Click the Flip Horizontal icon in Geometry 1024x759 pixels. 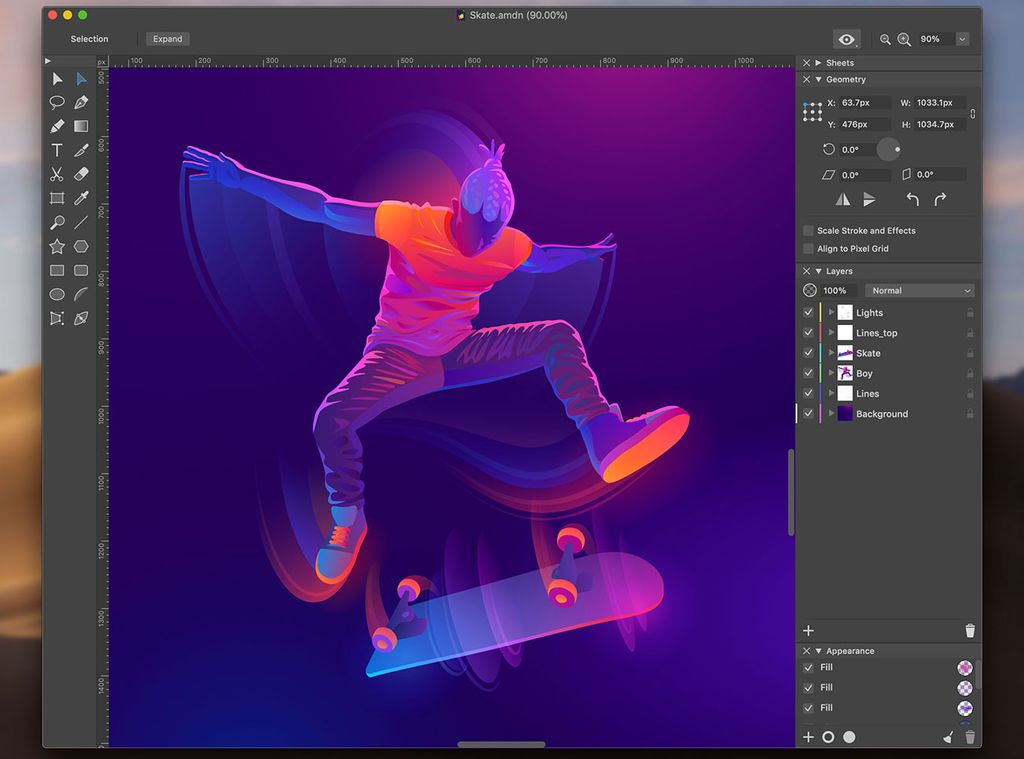click(x=842, y=199)
